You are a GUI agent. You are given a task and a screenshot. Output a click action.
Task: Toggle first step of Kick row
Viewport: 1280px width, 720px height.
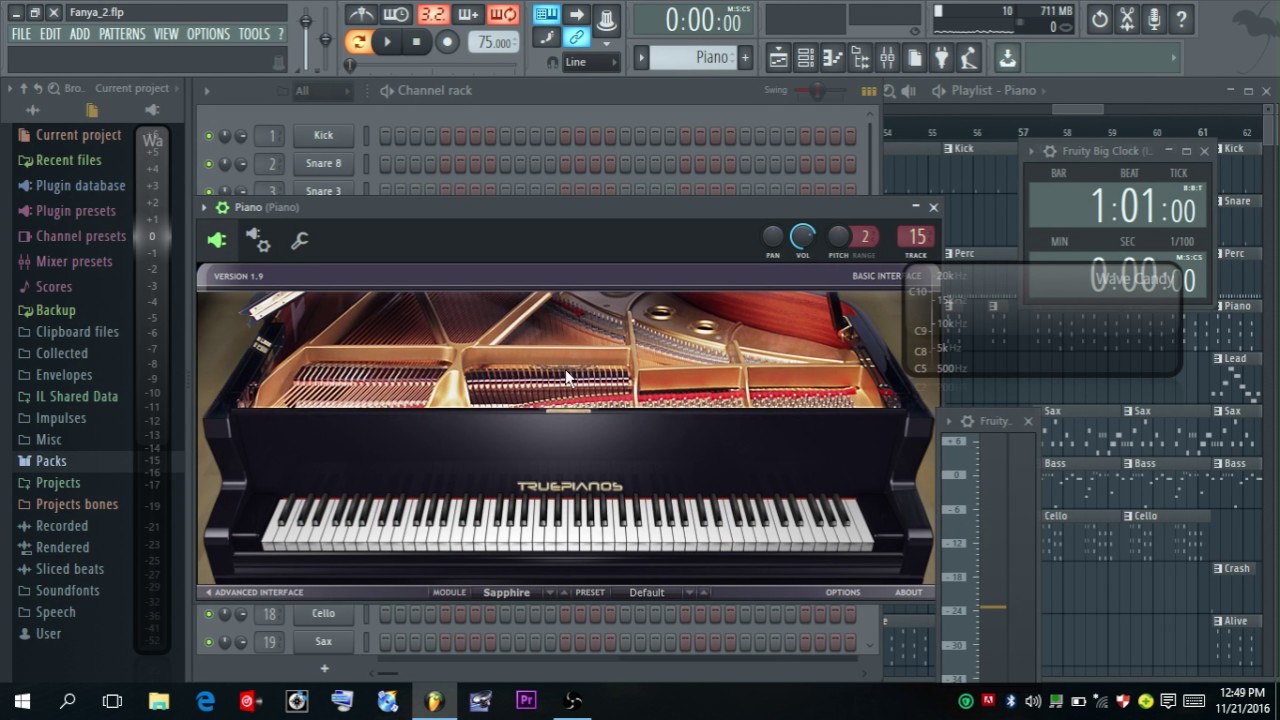(386, 136)
